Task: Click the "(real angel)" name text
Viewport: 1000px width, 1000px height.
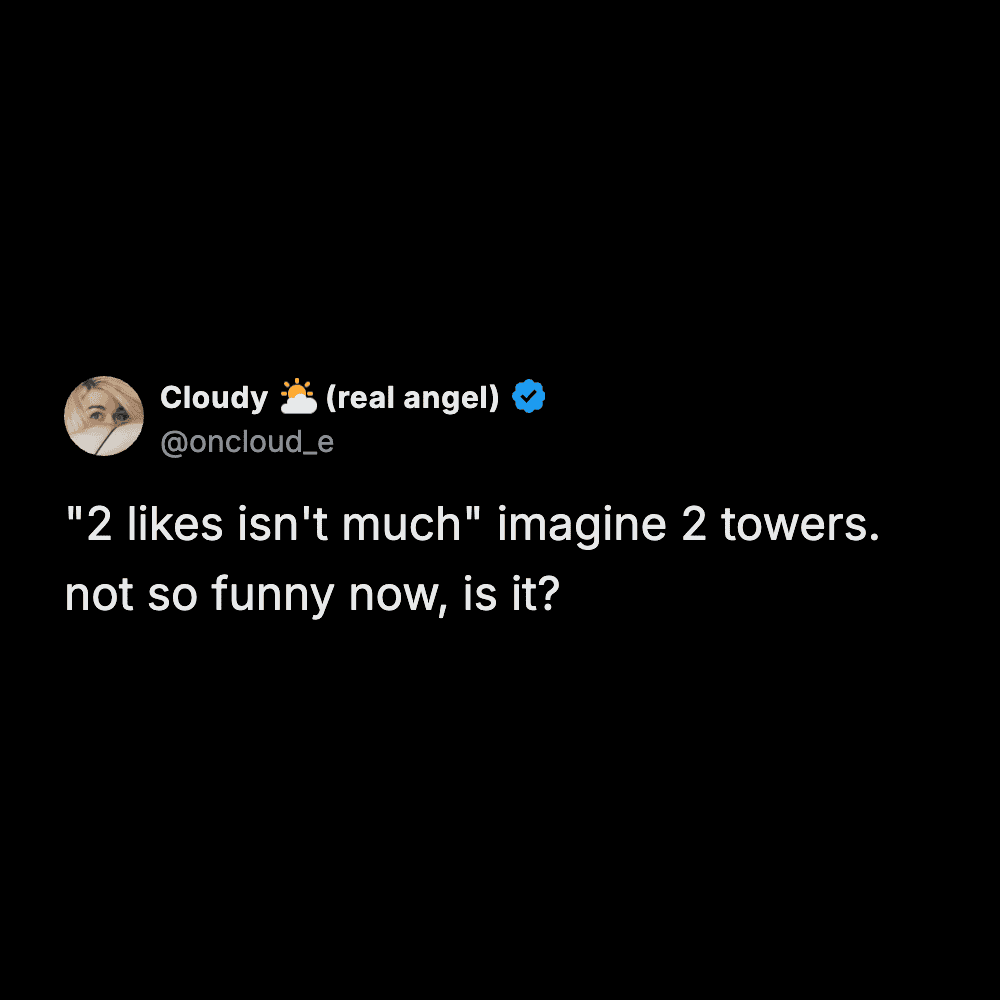Action: [x=412, y=398]
